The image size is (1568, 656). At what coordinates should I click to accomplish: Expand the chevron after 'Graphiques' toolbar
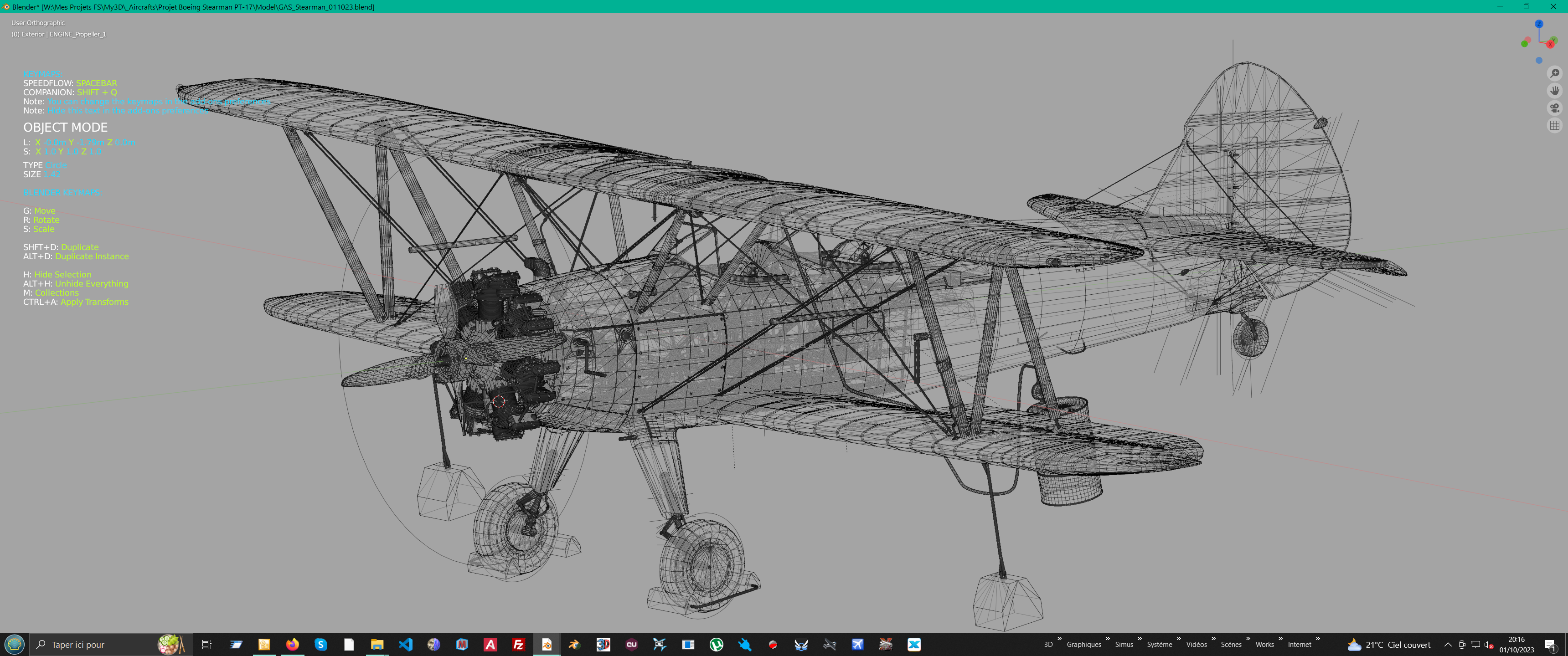point(1108,638)
